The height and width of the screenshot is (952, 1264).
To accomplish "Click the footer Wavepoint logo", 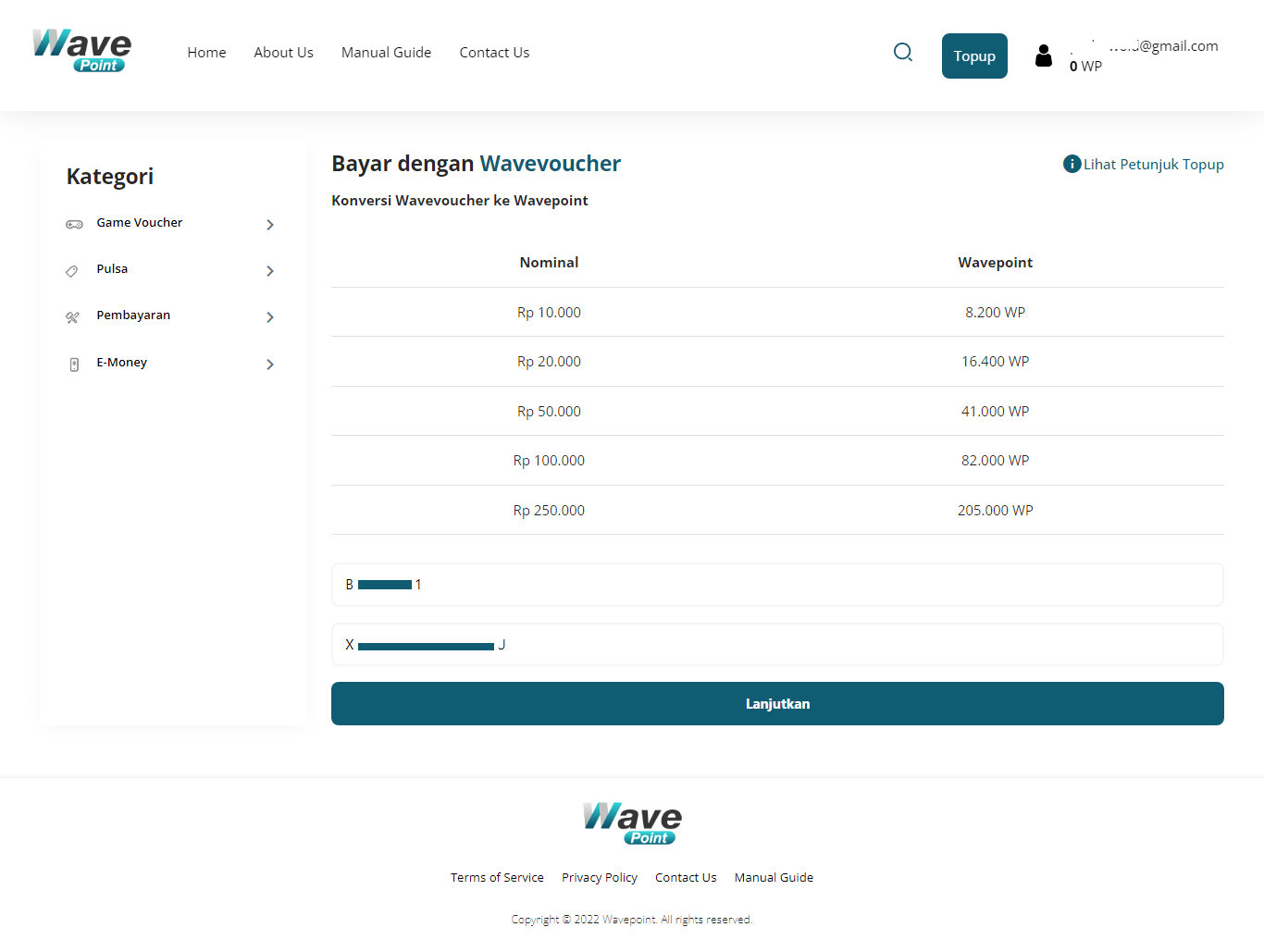I will tap(632, 822).
